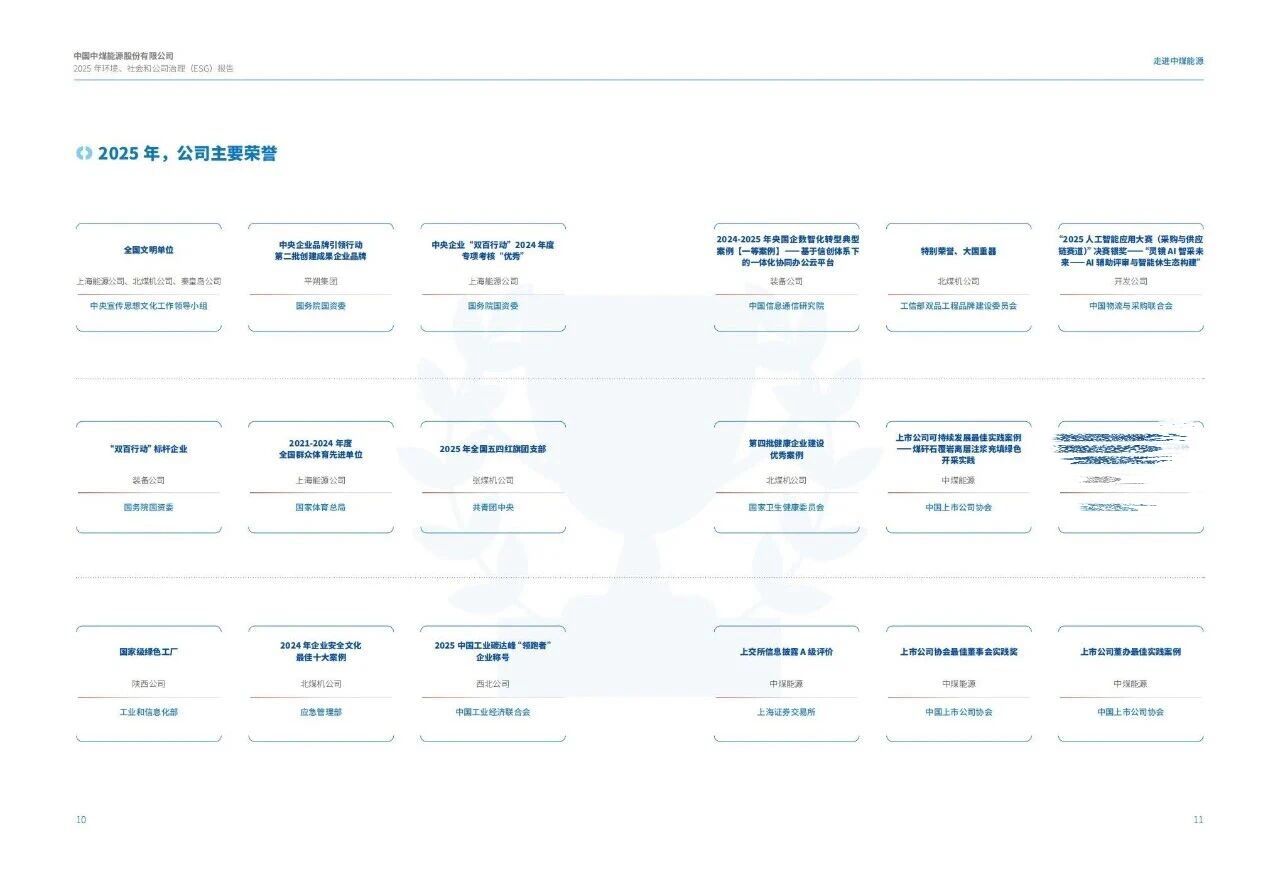
Task: Click the 应急管理部 issuer text
Action: pos(321,713)
